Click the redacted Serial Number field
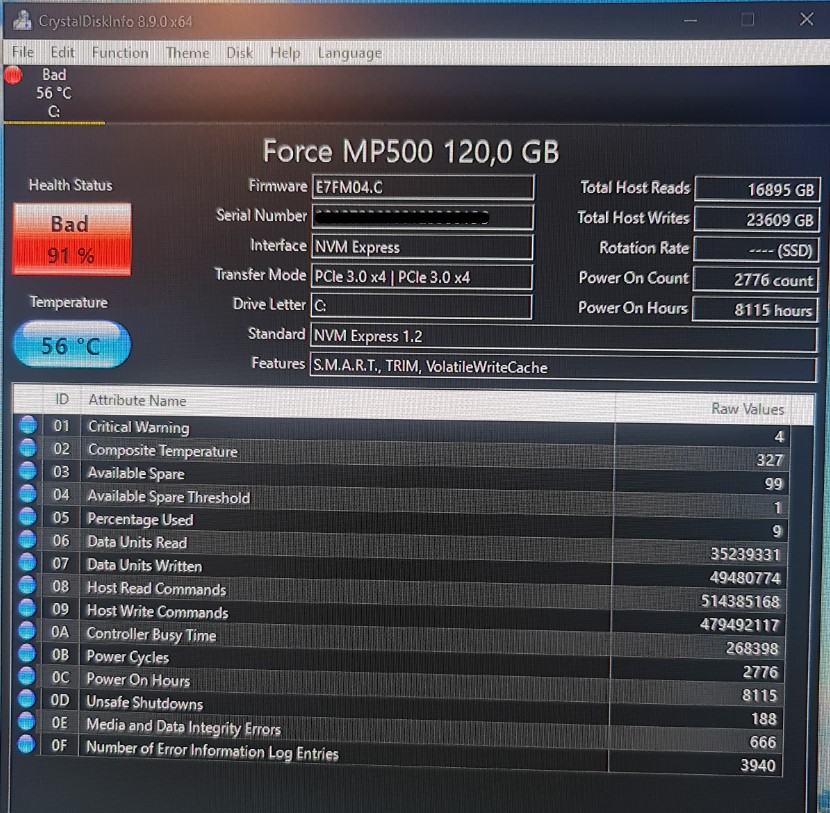 [422, 216]
